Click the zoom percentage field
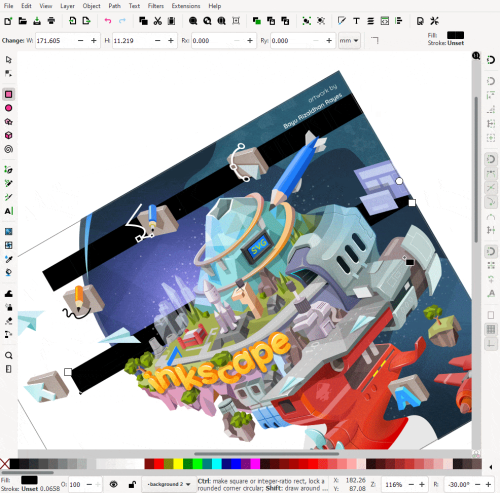 pyautogui.click(x=393, y=484)
